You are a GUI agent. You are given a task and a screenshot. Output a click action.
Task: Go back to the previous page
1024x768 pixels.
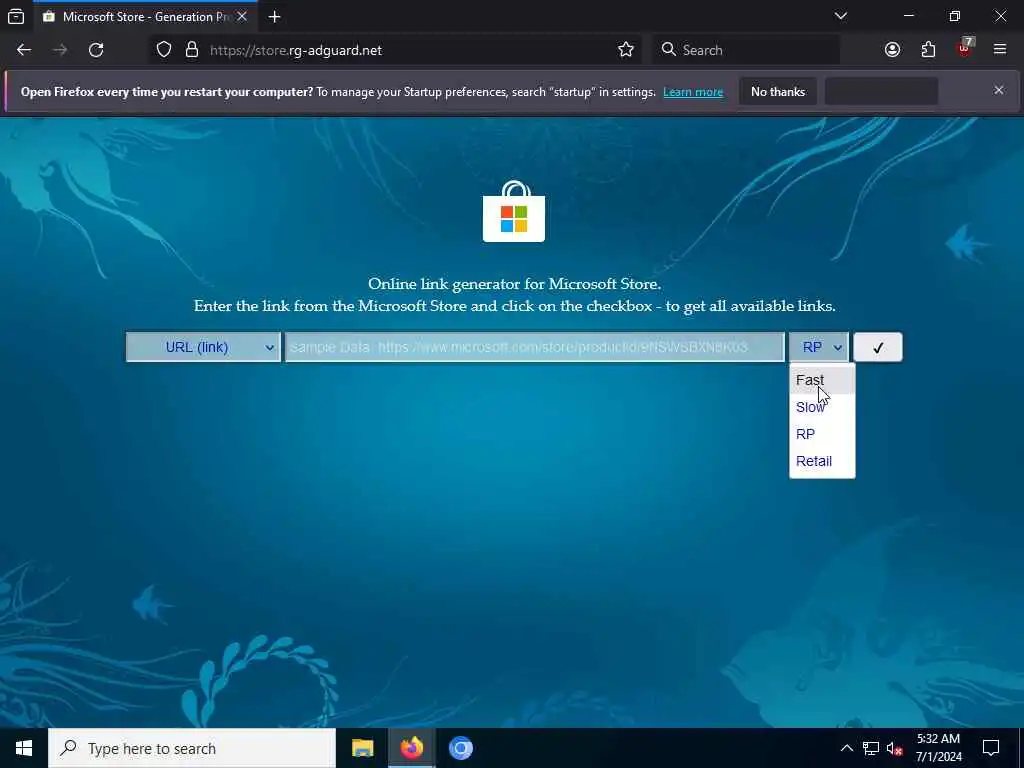pos(24,50)
